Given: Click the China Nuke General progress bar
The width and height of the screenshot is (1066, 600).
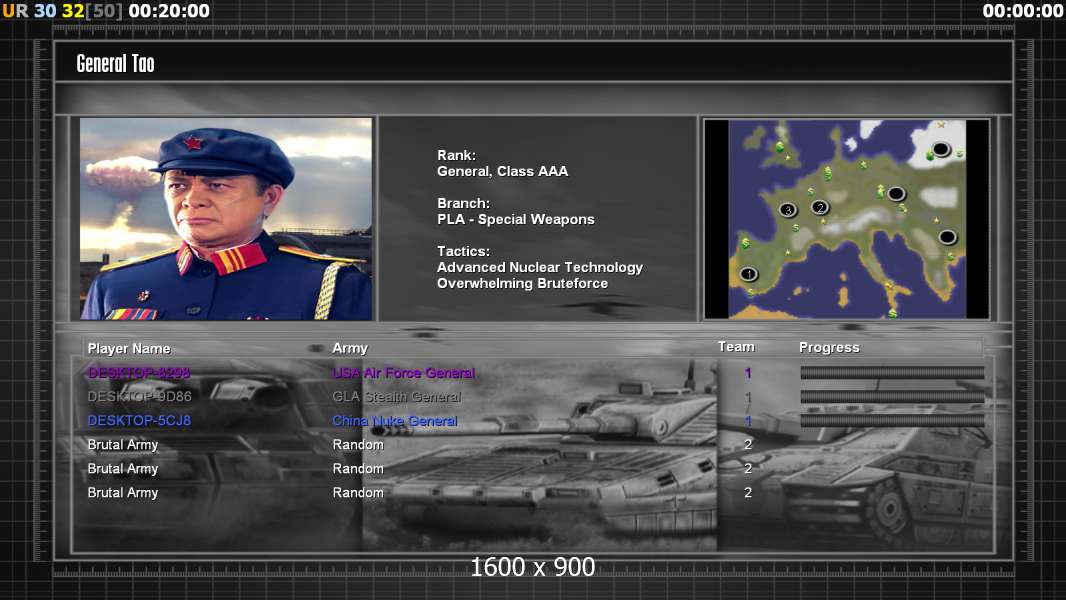Looking at the screenshot, I should [x=892, y=421].
